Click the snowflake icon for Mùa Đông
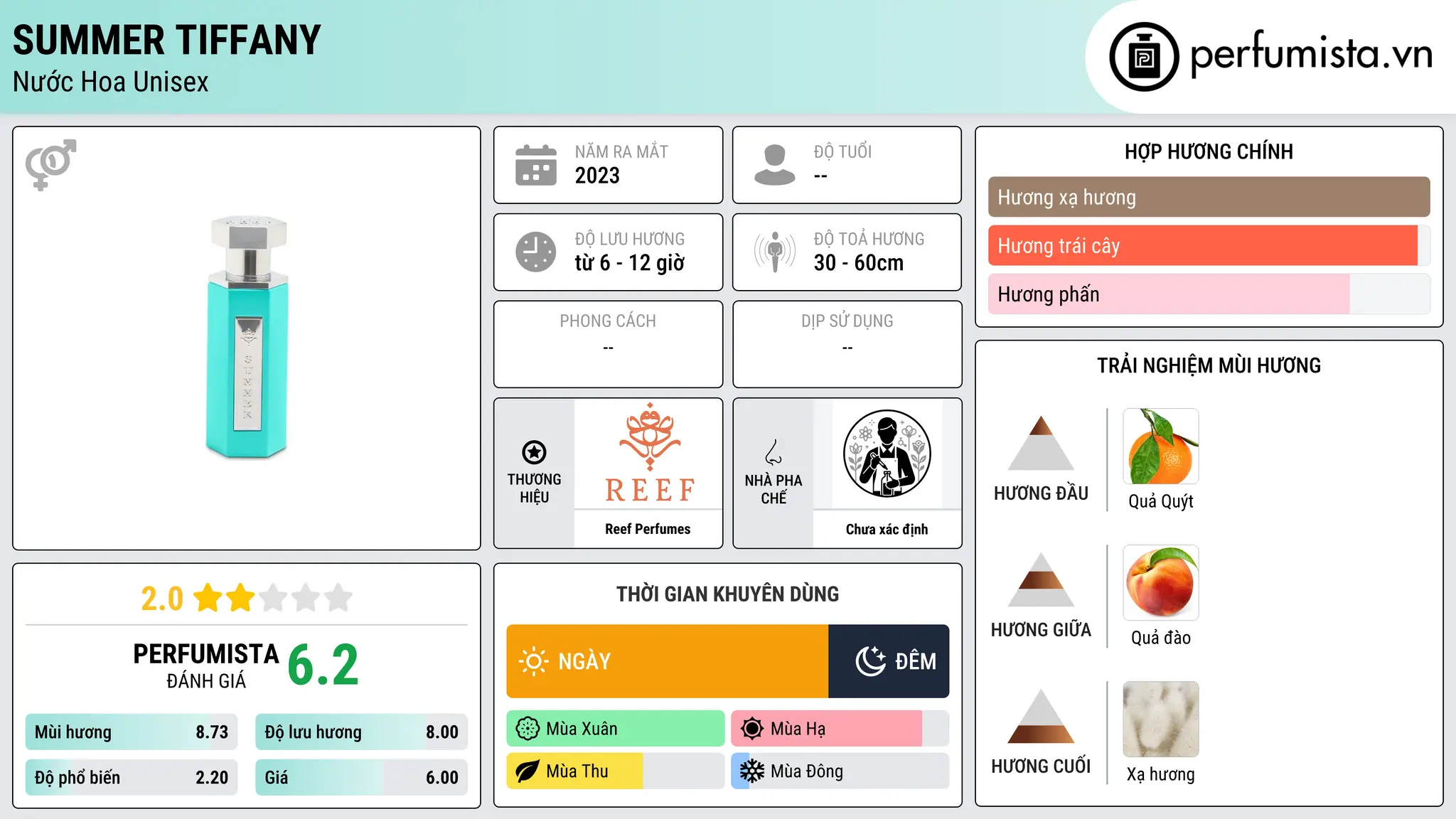 [752, 771]
